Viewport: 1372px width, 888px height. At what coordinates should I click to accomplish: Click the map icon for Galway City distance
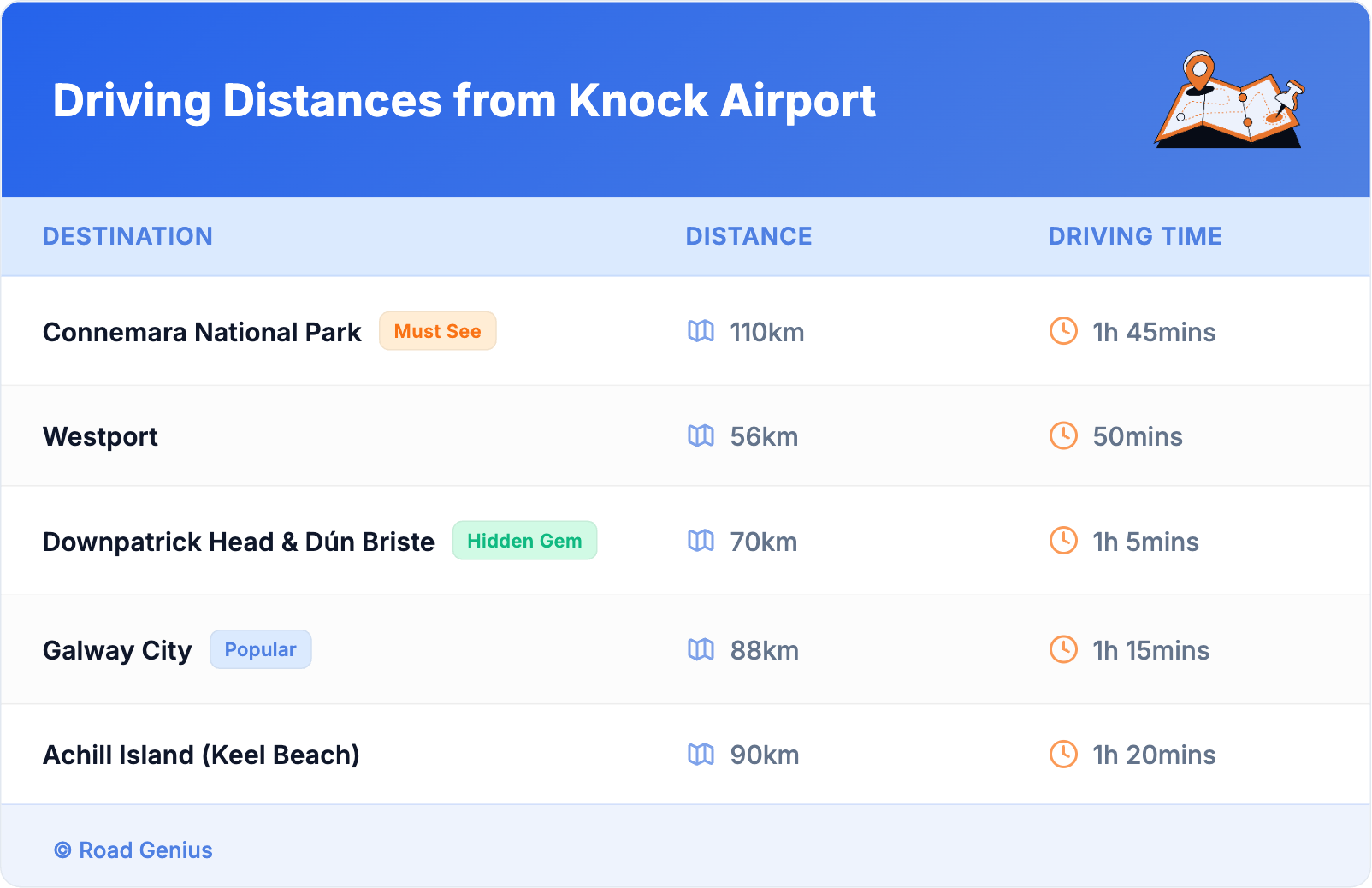pyautogui.click(x=701, y=649)
